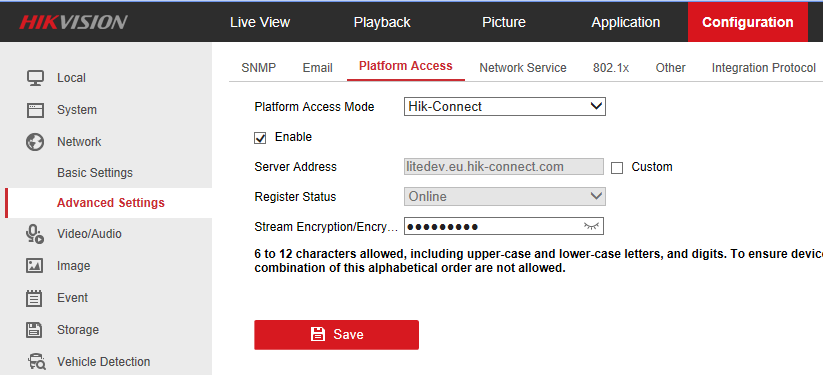This screenshot has height=375, width=823.
Task: Open System settings label
Action: coord(77,110)
